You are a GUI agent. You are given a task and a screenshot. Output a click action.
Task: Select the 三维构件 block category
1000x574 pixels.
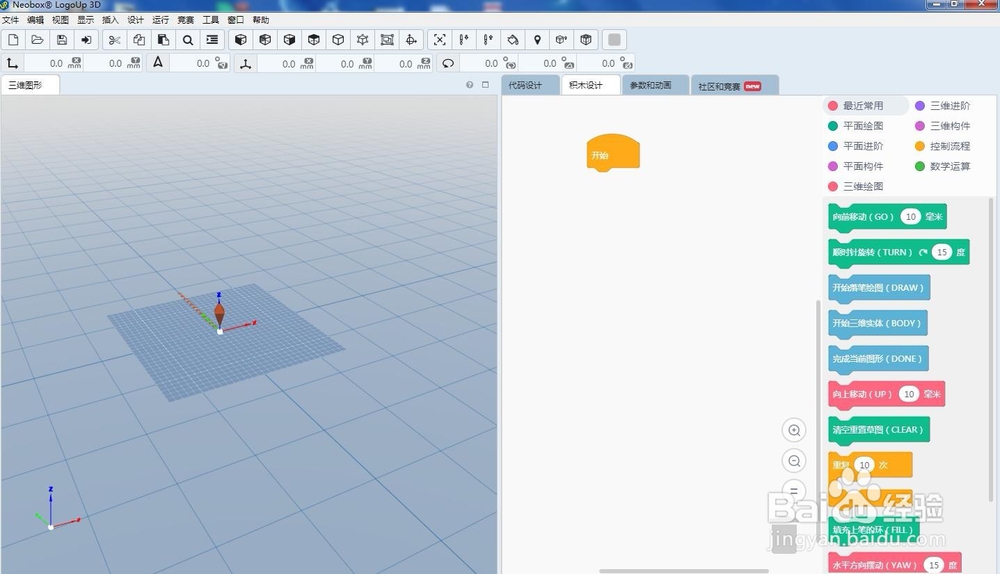943,126
